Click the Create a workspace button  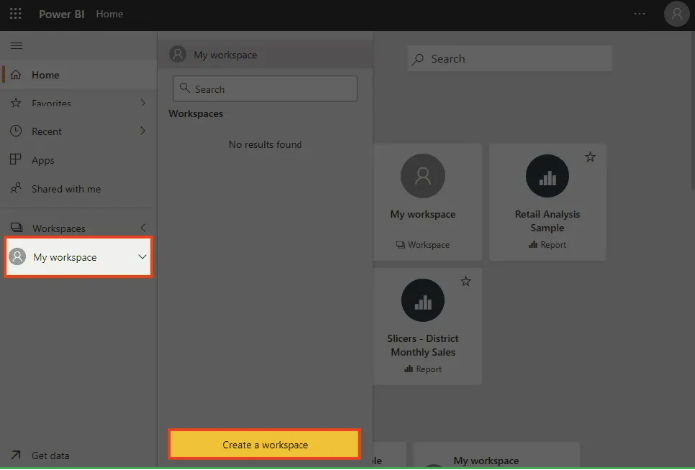pos(265,444)
